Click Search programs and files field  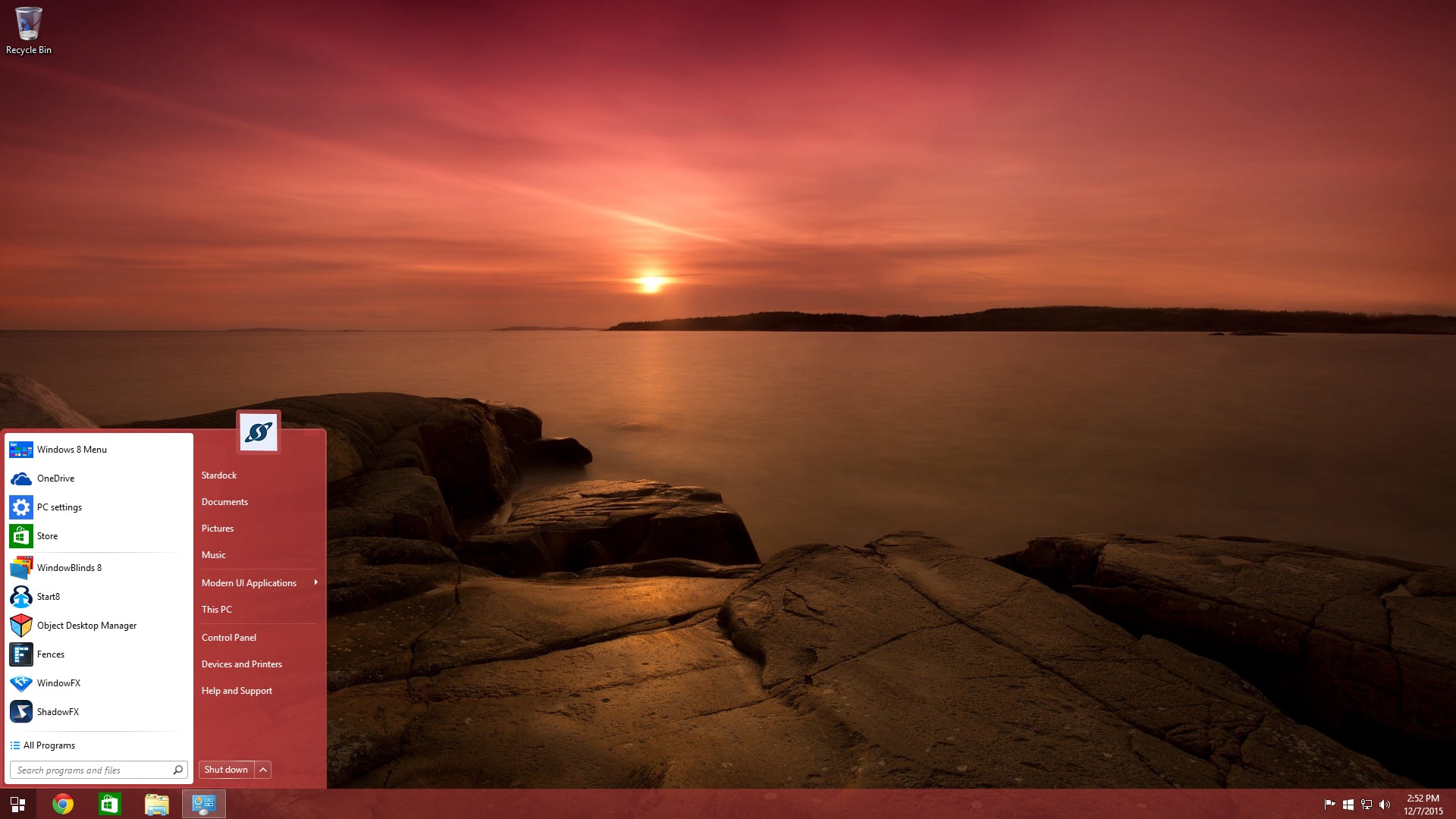pos(99,770)
